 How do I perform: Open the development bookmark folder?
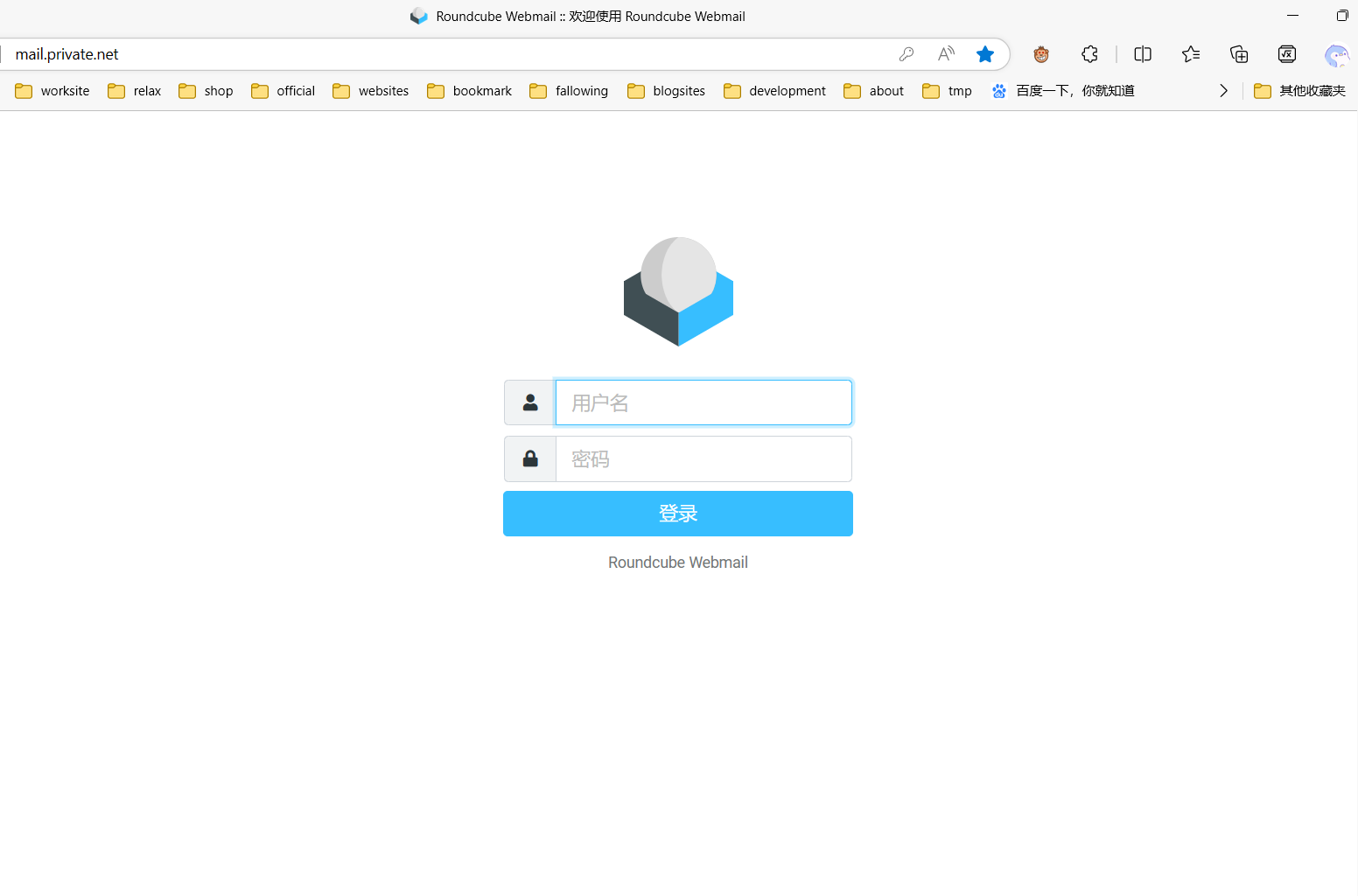pos(774,91)
